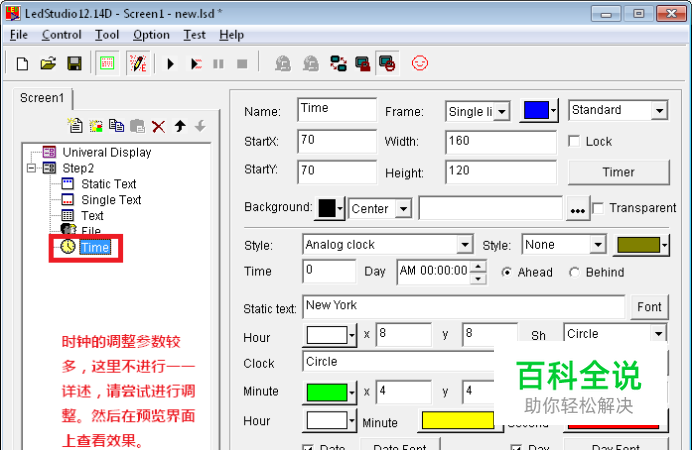Start playback with the play arrow

(170, 64)
